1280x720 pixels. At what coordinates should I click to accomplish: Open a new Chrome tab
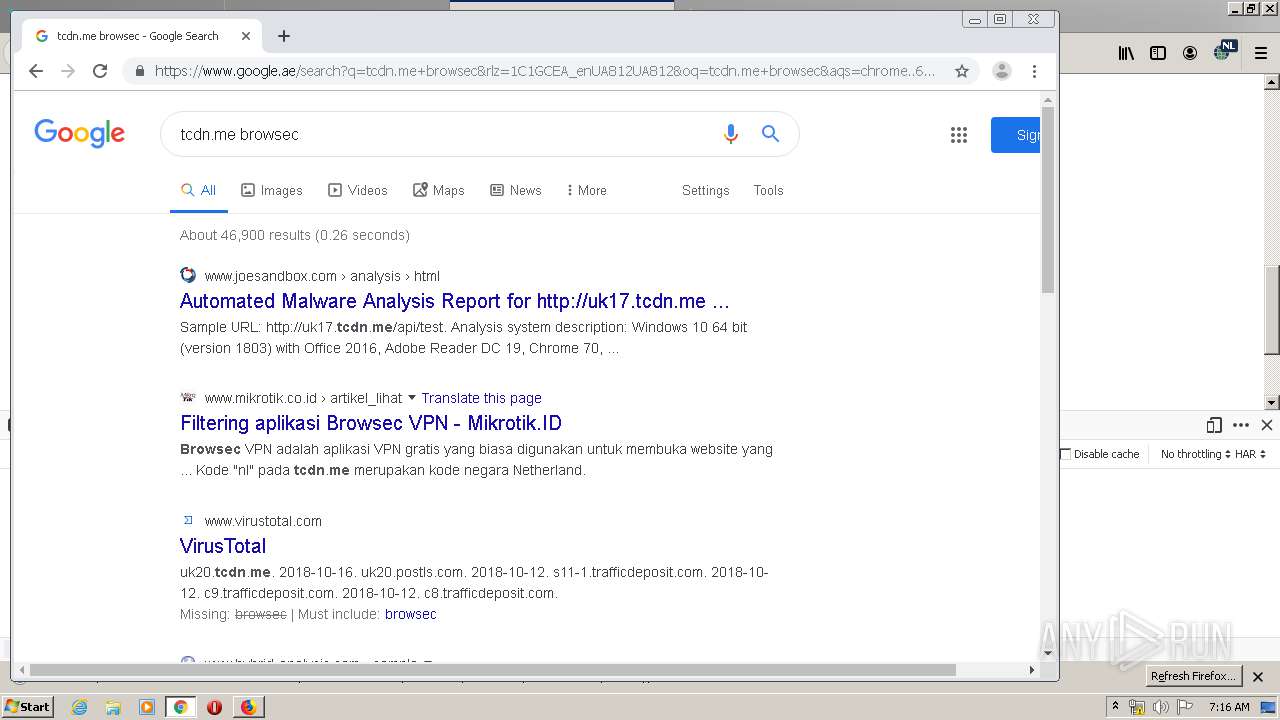click(x=284, y=36)
